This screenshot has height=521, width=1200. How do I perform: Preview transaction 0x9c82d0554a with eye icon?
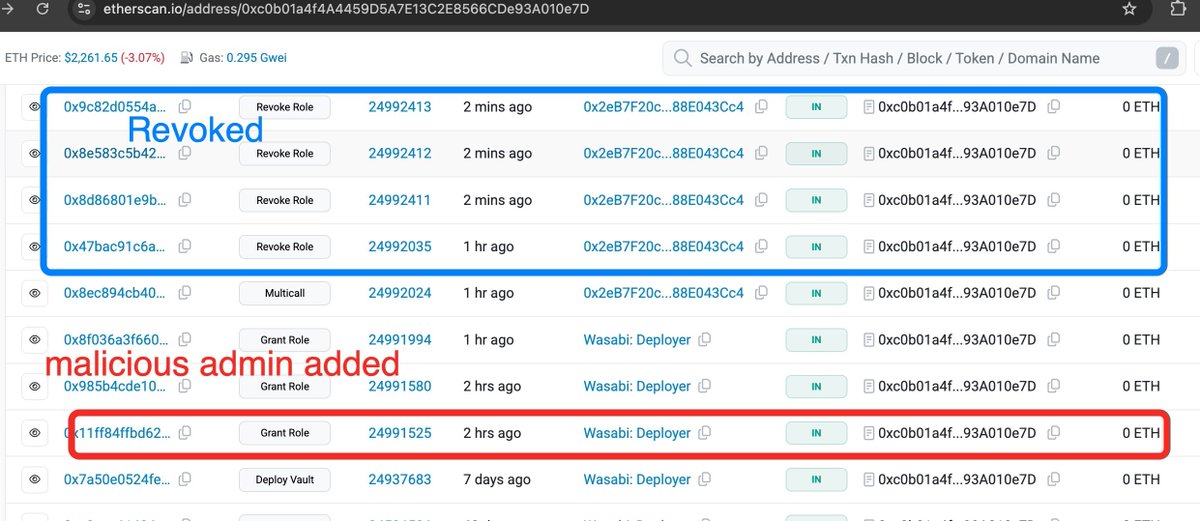(34, 107)
